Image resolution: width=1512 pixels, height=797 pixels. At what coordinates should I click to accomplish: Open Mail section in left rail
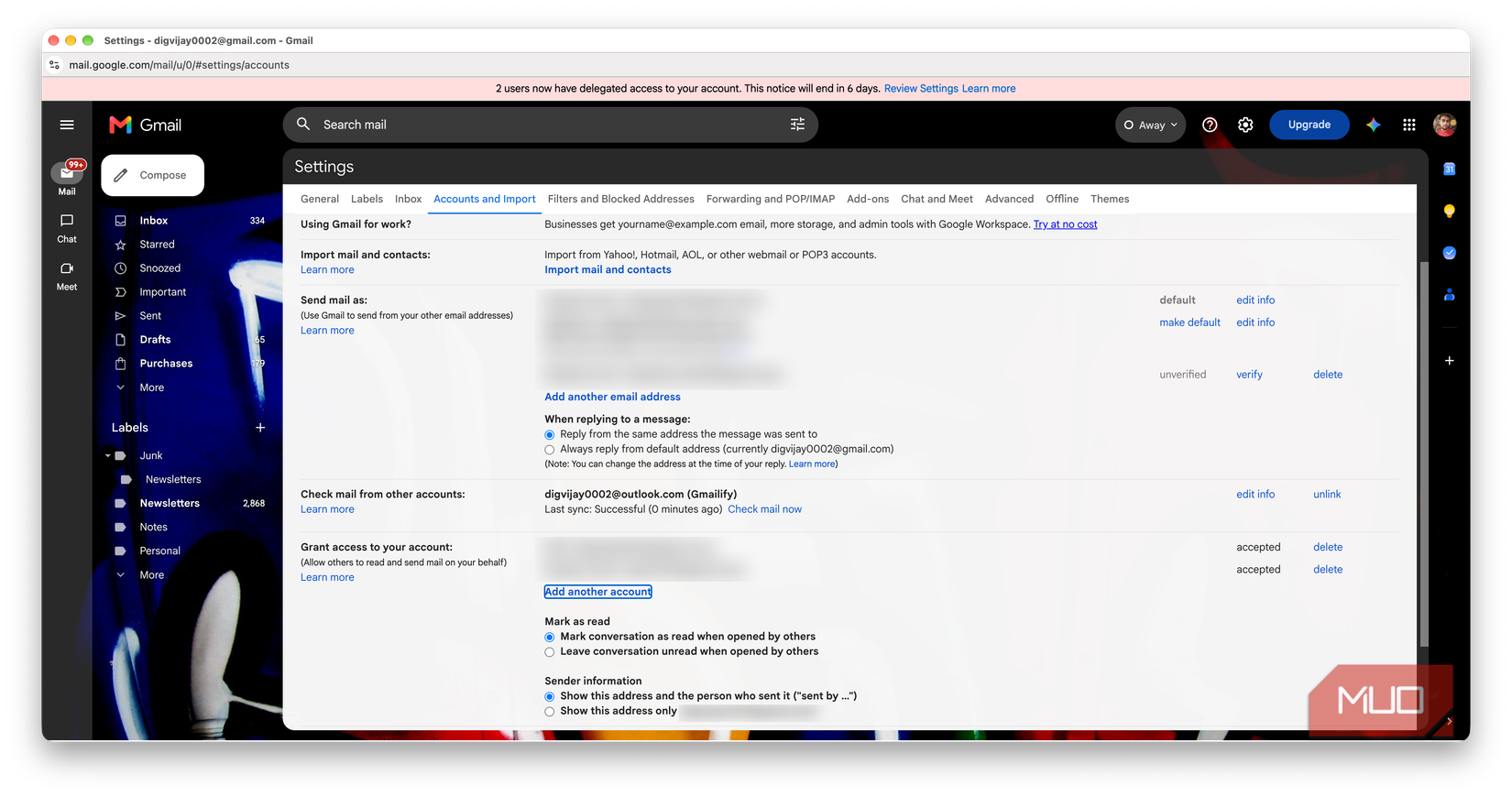[x=67, y=178]
